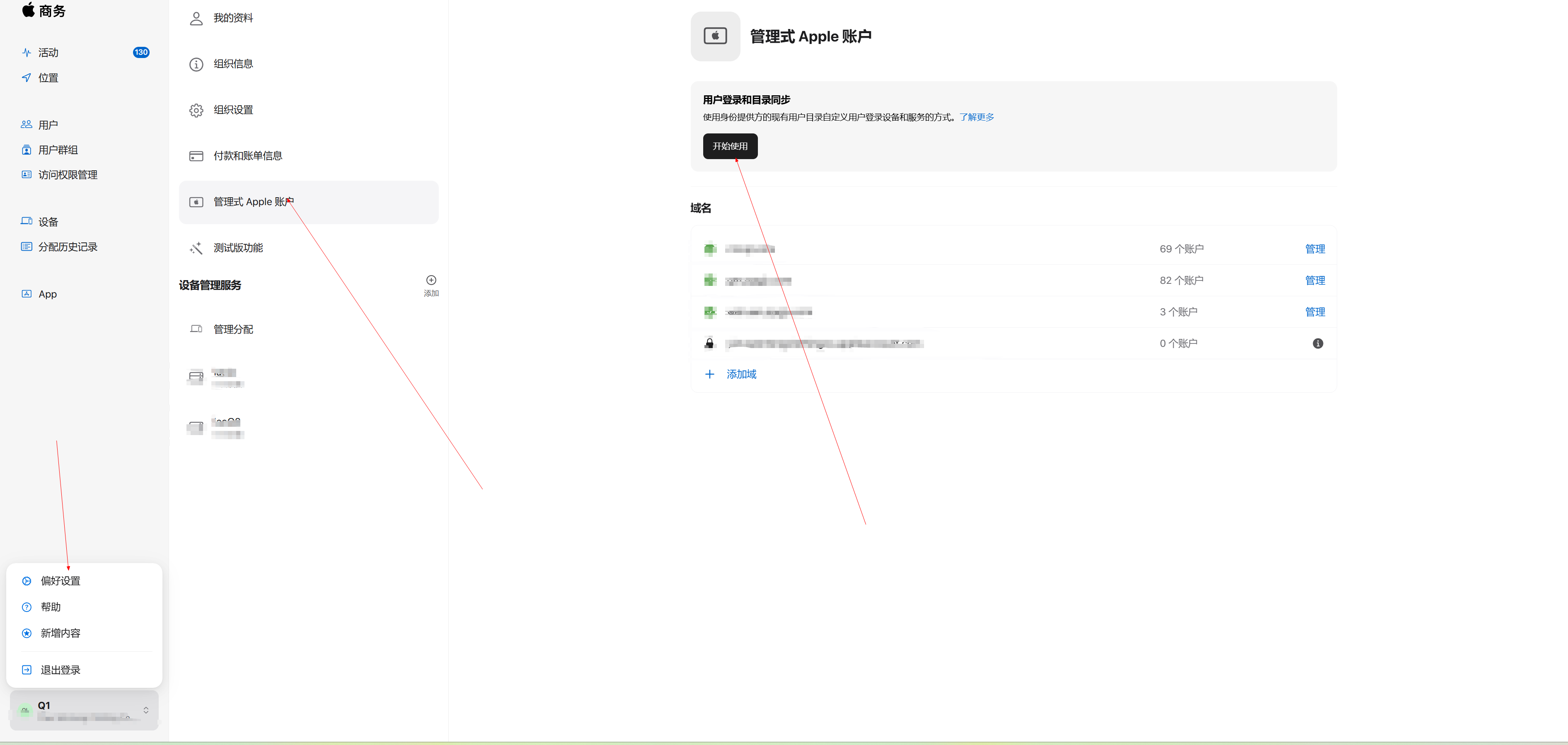
Task: Click the 帮助 question mark icon
Action: tap(27, 607)
